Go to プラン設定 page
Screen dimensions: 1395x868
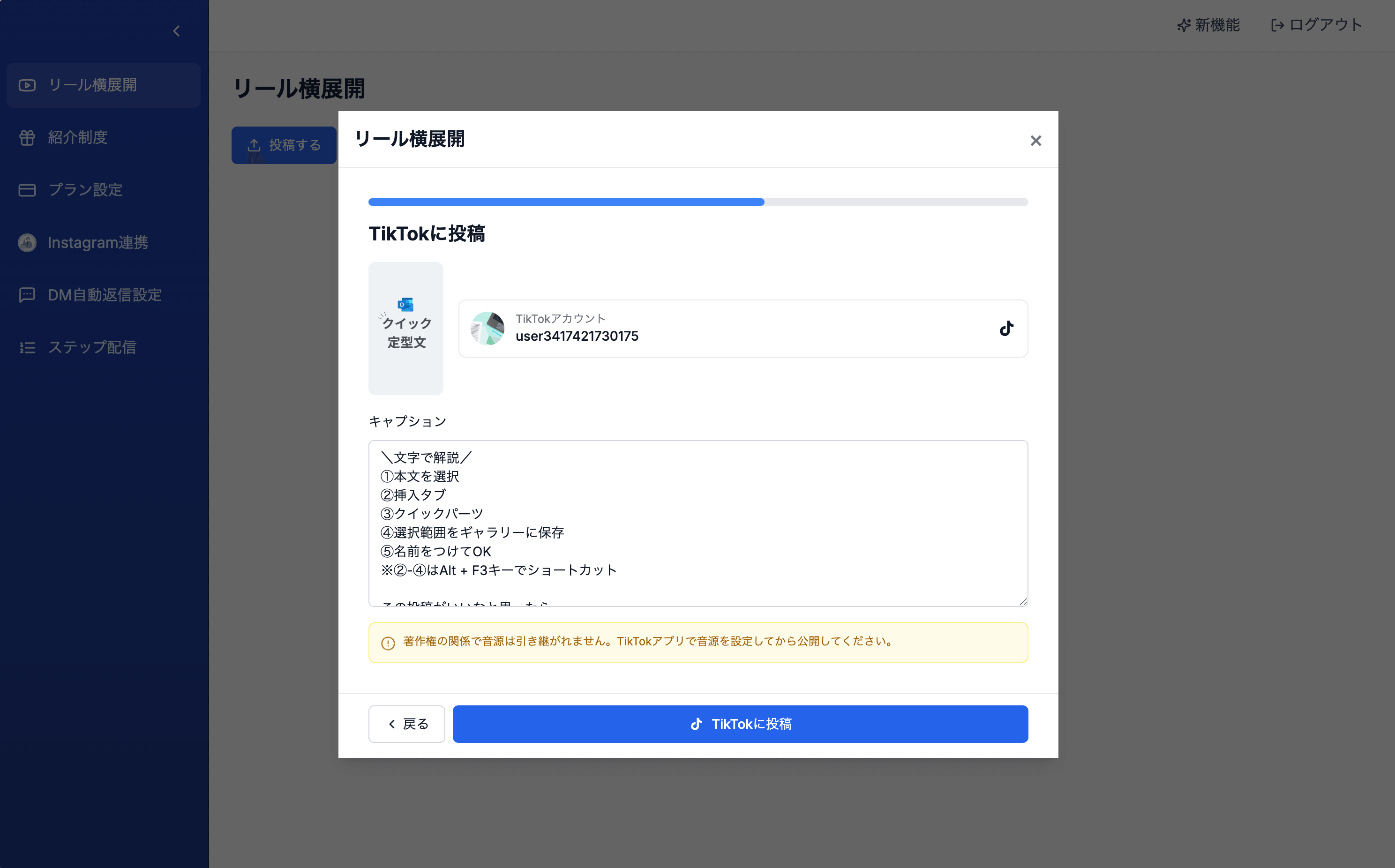coord(103,190)
